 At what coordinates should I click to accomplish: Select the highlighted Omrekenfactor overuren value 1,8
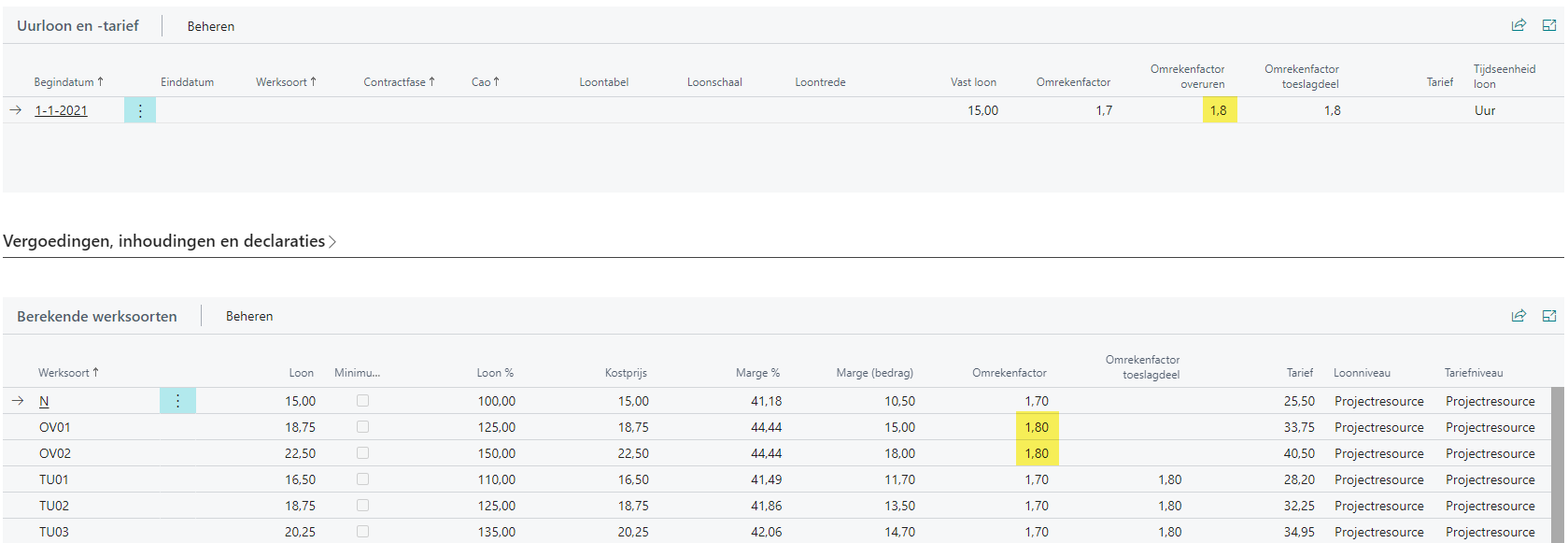[x=1219, y=110]
